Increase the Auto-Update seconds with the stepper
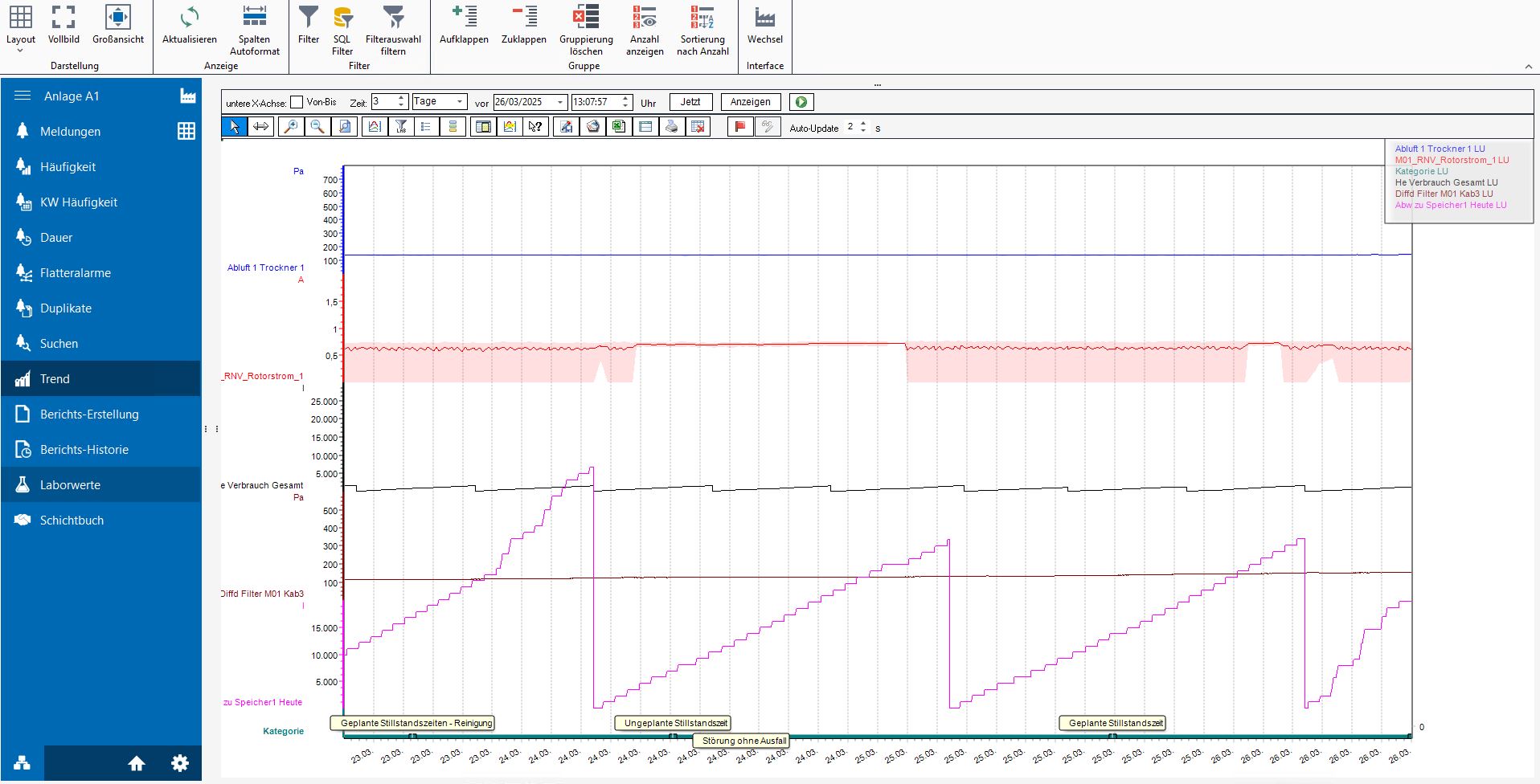Screen dimensions: 1540x784 point(863,123)
